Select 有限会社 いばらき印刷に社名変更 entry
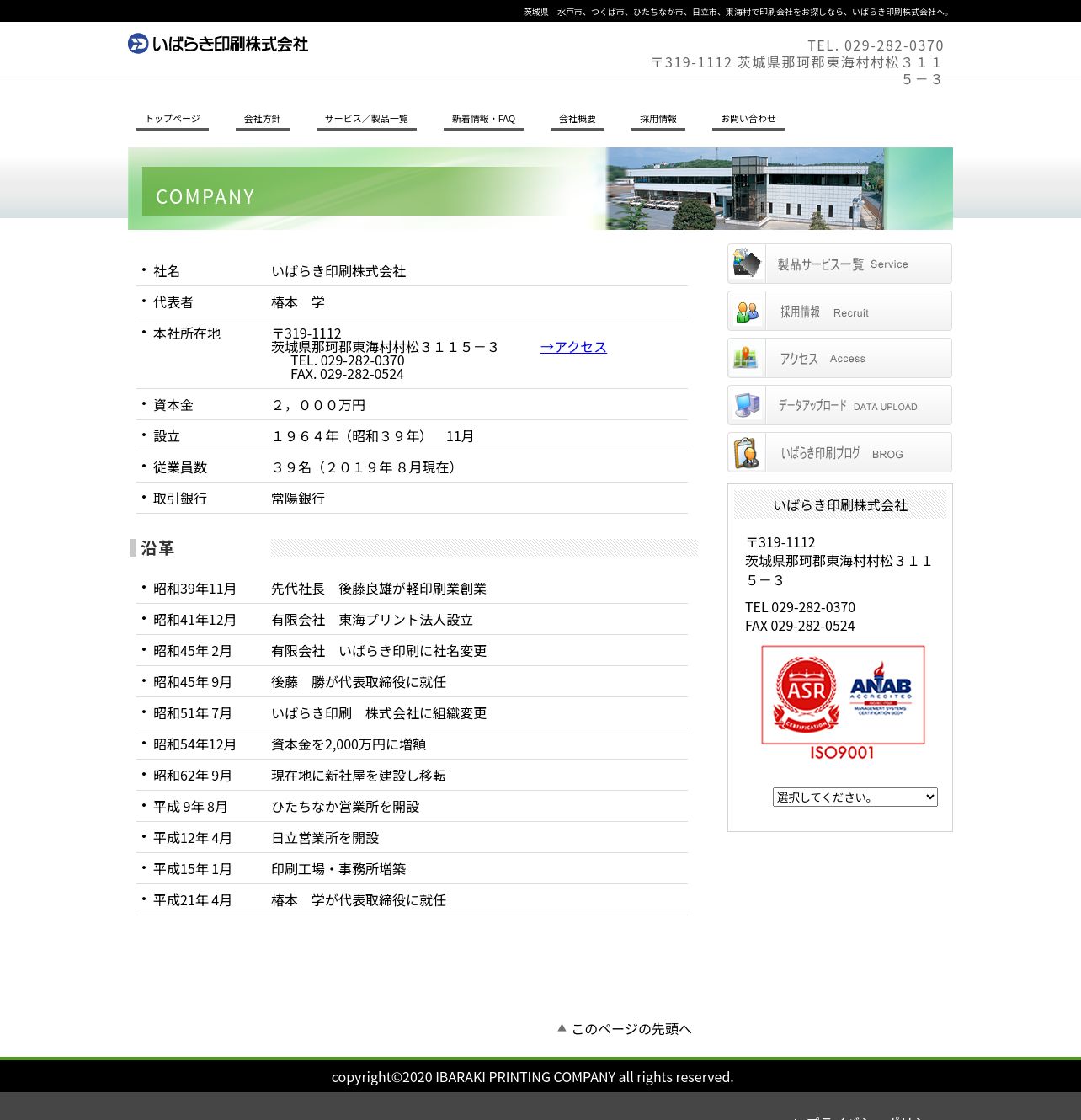1081x1120 pixels. pyautogui.click(x=379, y=651)
